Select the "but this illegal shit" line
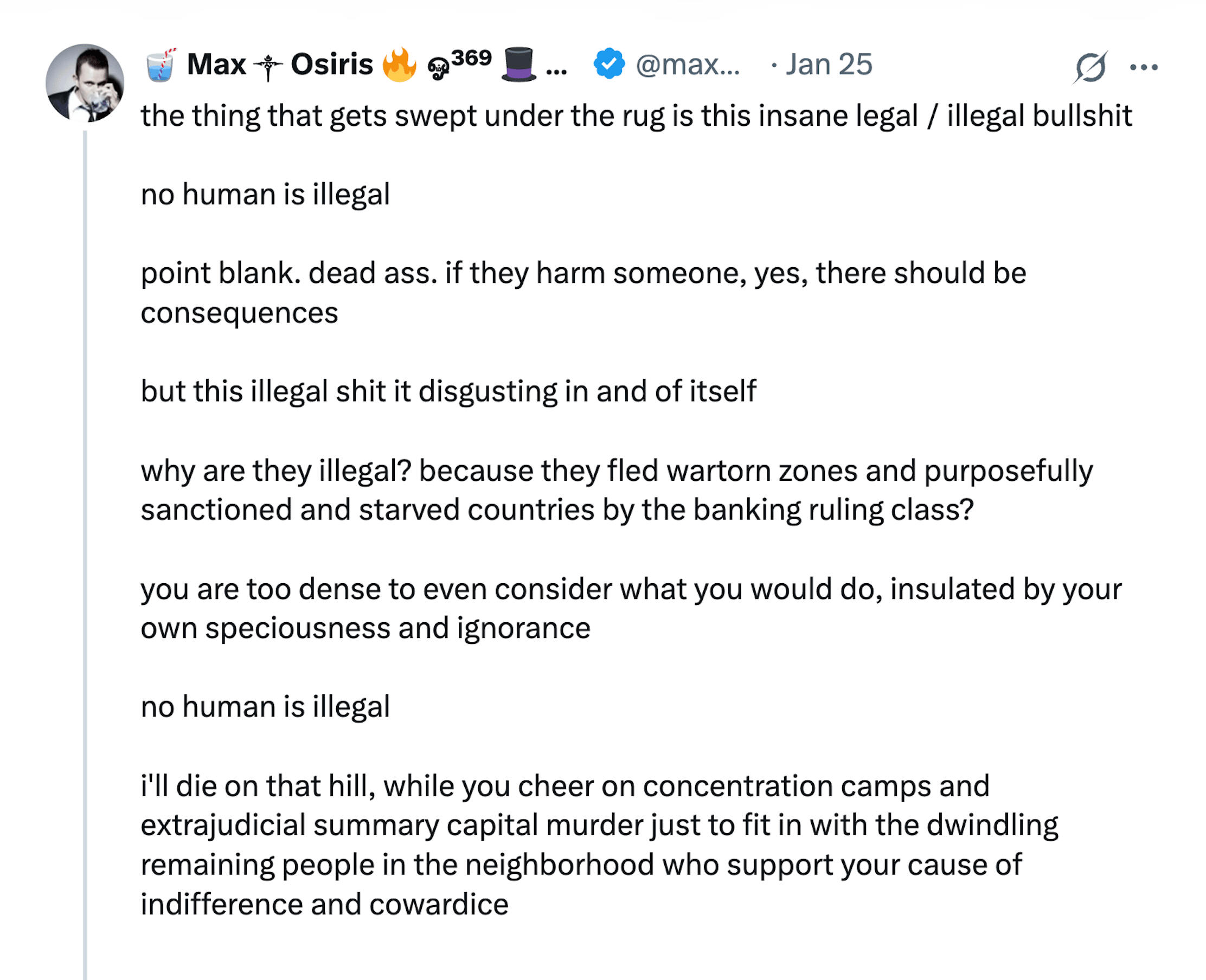Viewport: 1206px width, 980px height. (x=448, y=391)
